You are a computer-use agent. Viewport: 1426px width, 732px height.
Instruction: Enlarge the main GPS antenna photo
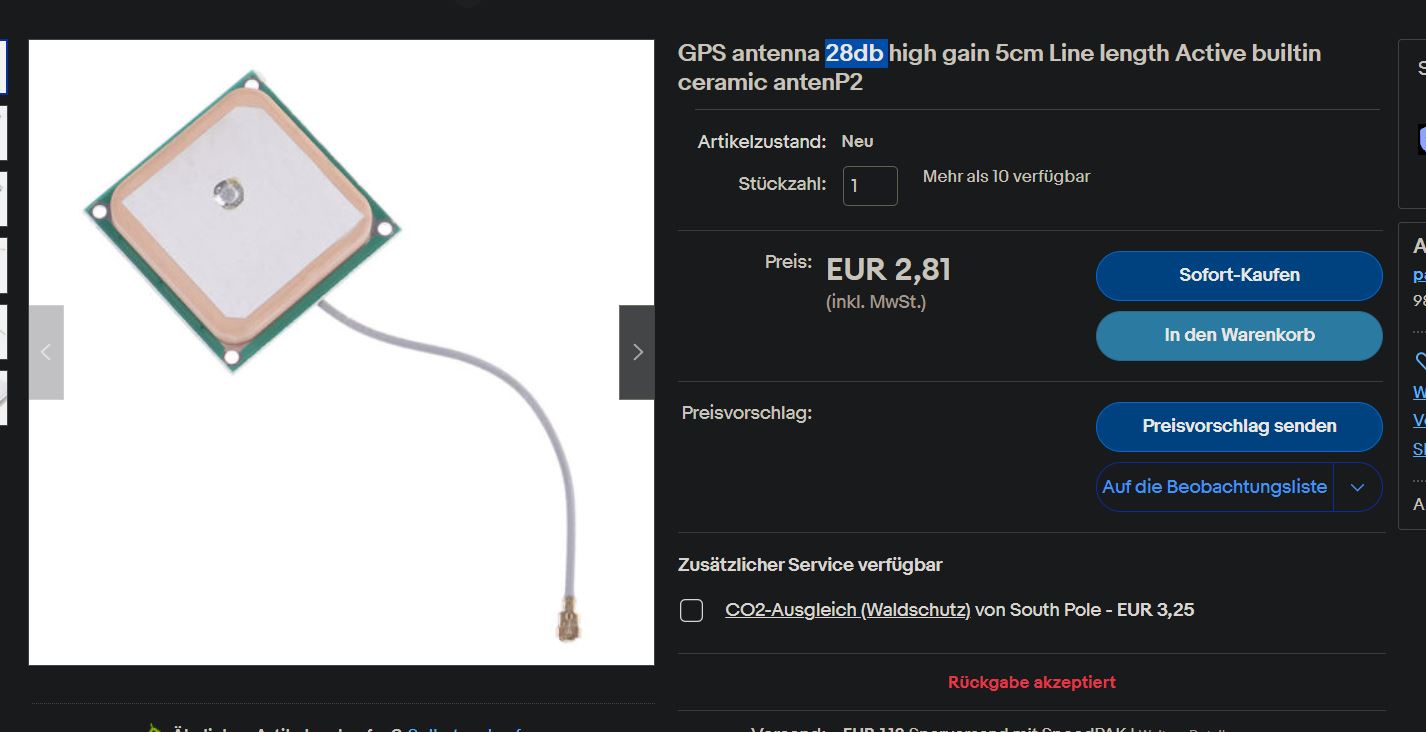[x=341, y=352]
